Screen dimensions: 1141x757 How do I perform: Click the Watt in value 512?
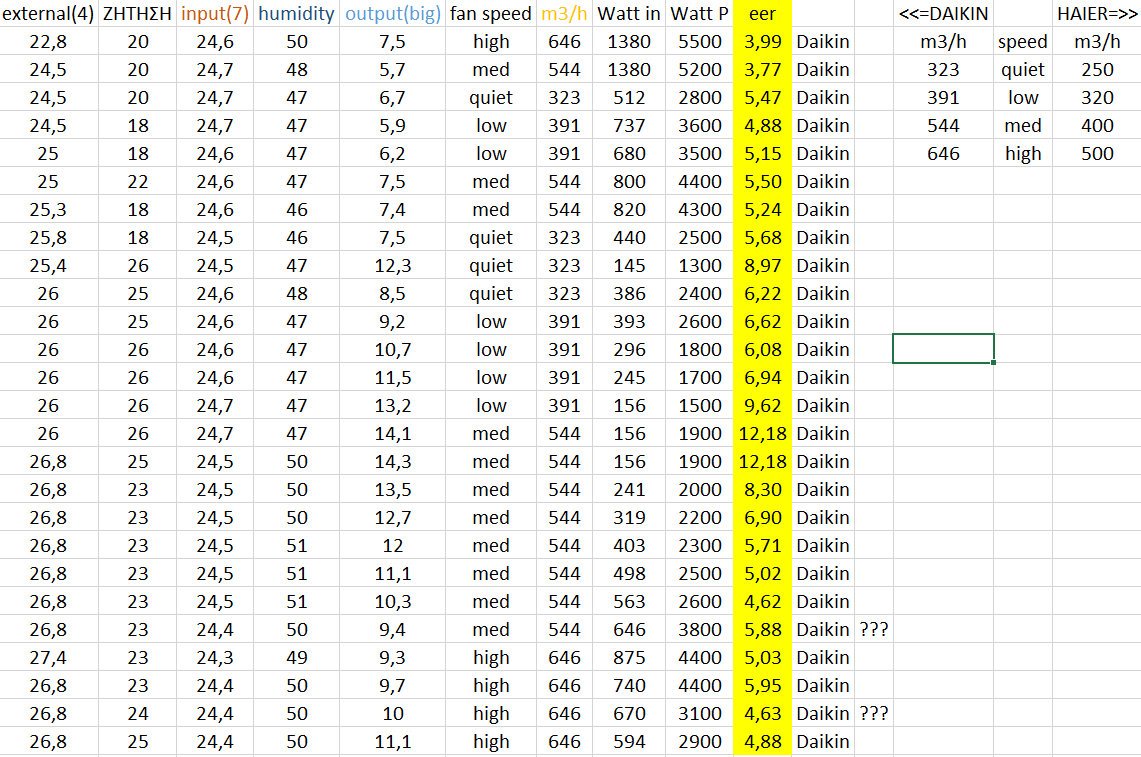pyautogui.click(x=629, y=98)
